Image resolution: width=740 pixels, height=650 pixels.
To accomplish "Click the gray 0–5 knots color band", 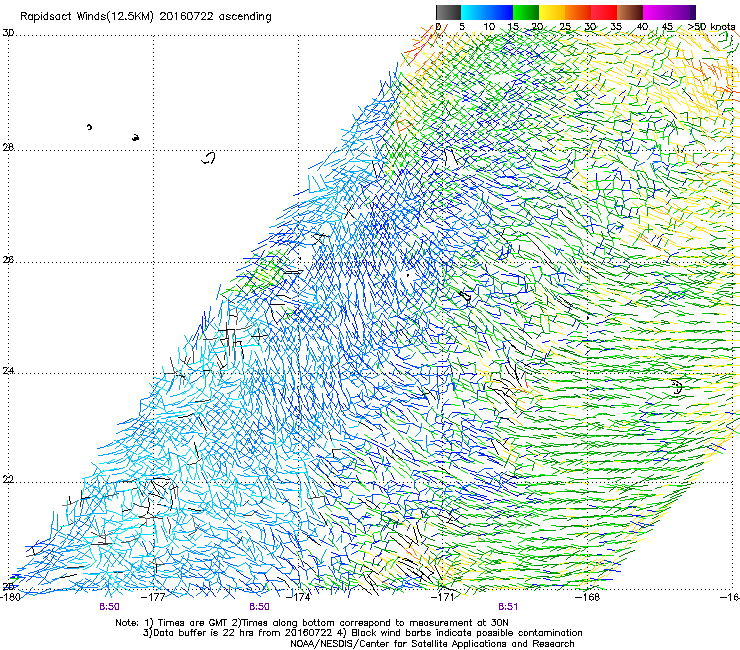I will pos(448,12).
